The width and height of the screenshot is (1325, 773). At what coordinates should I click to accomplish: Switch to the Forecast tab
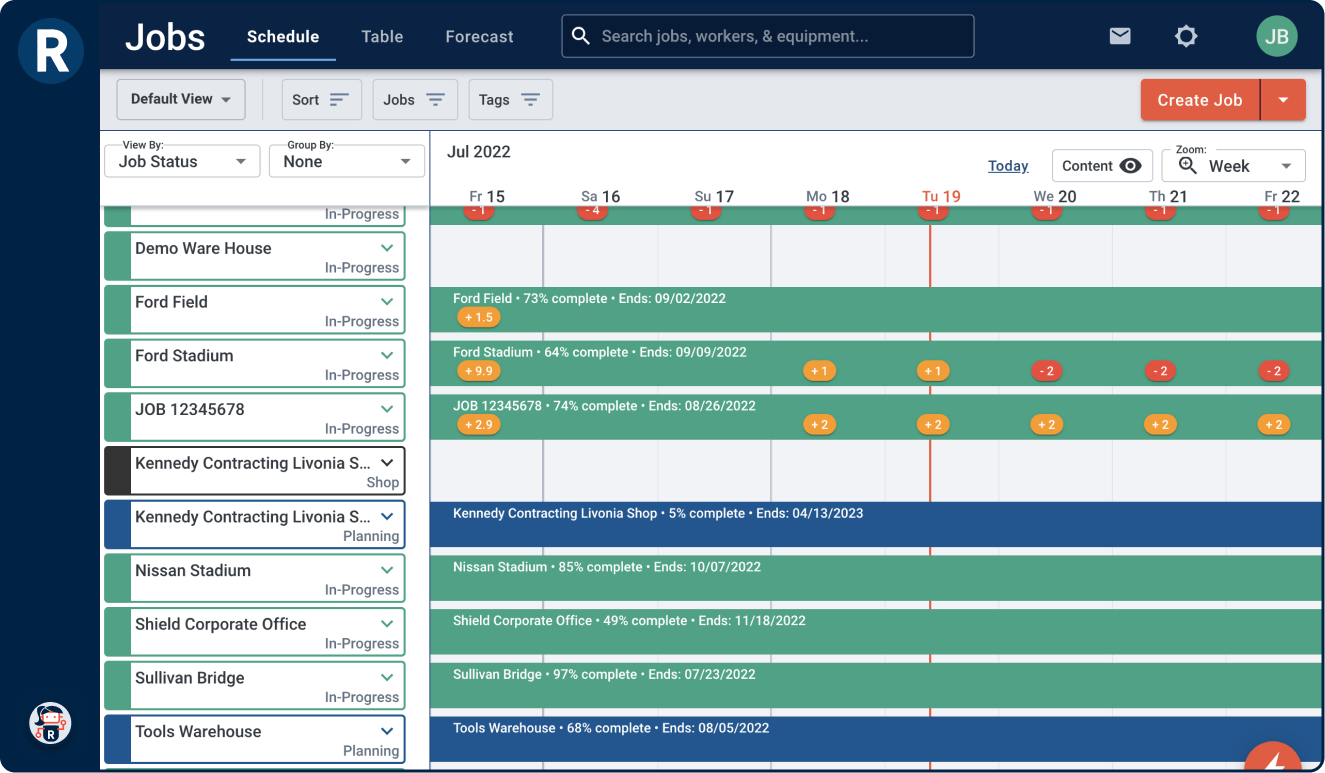[479, 36]
